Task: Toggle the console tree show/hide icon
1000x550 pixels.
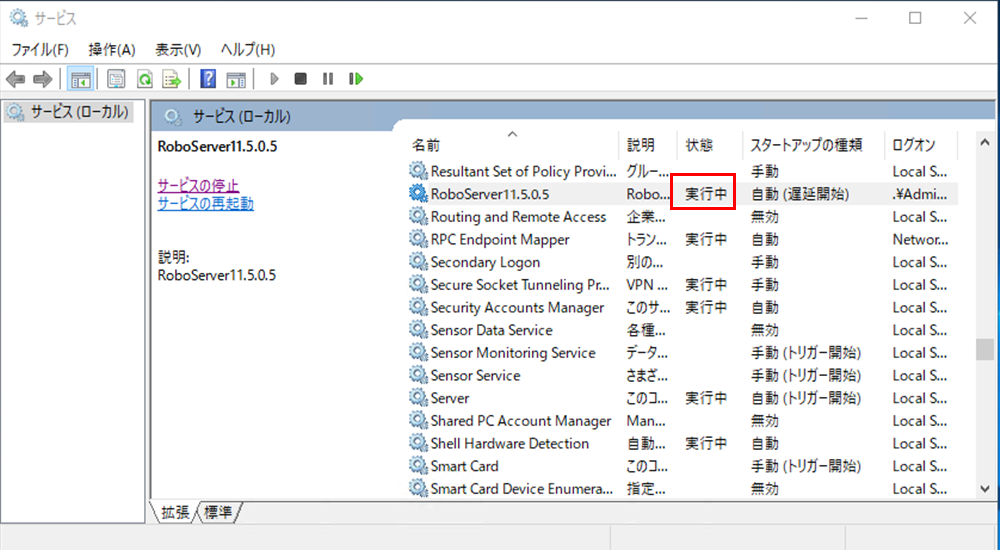Action: pyautogui.click(x=80, y=79)
